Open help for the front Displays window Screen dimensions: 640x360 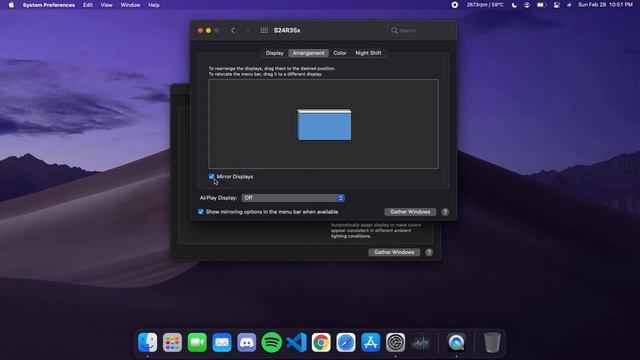445,212
